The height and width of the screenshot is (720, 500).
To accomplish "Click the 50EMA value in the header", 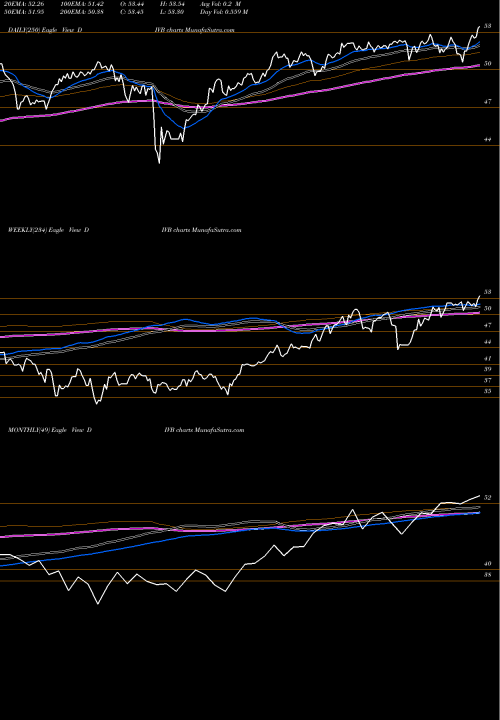I will pos(22,12).
